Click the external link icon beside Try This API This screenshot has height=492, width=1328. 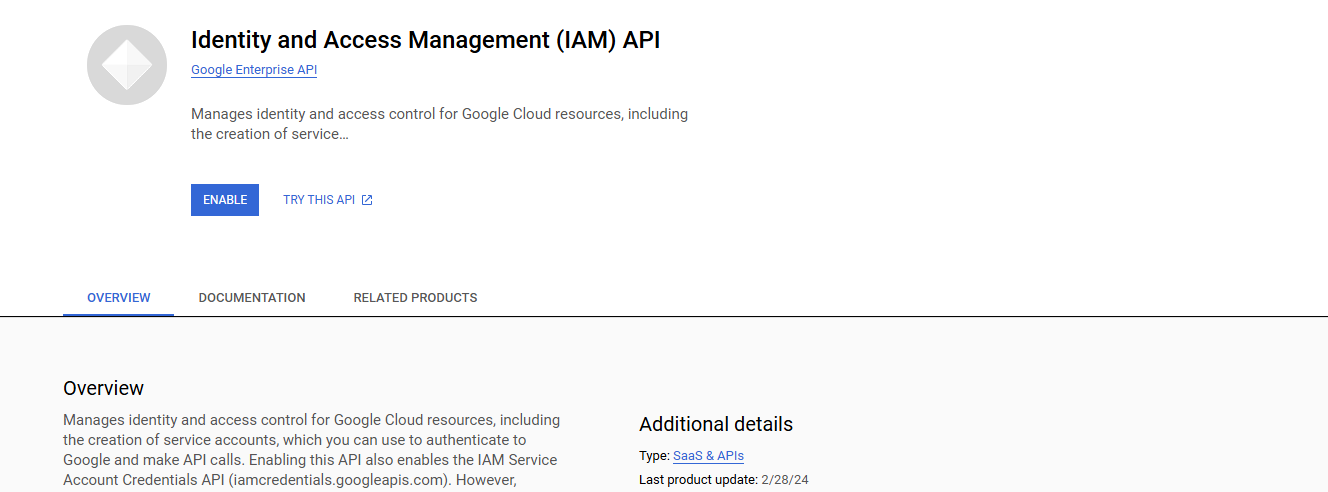[367, 200]
